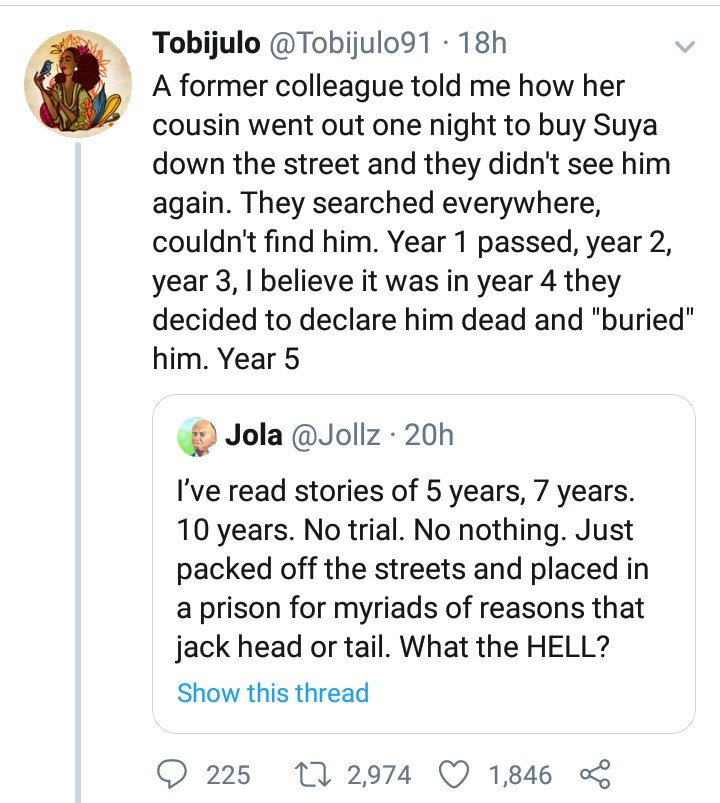Viewport: 720px width, 803px height.
Task: Open the share icon options
Action: pos(595,773)
